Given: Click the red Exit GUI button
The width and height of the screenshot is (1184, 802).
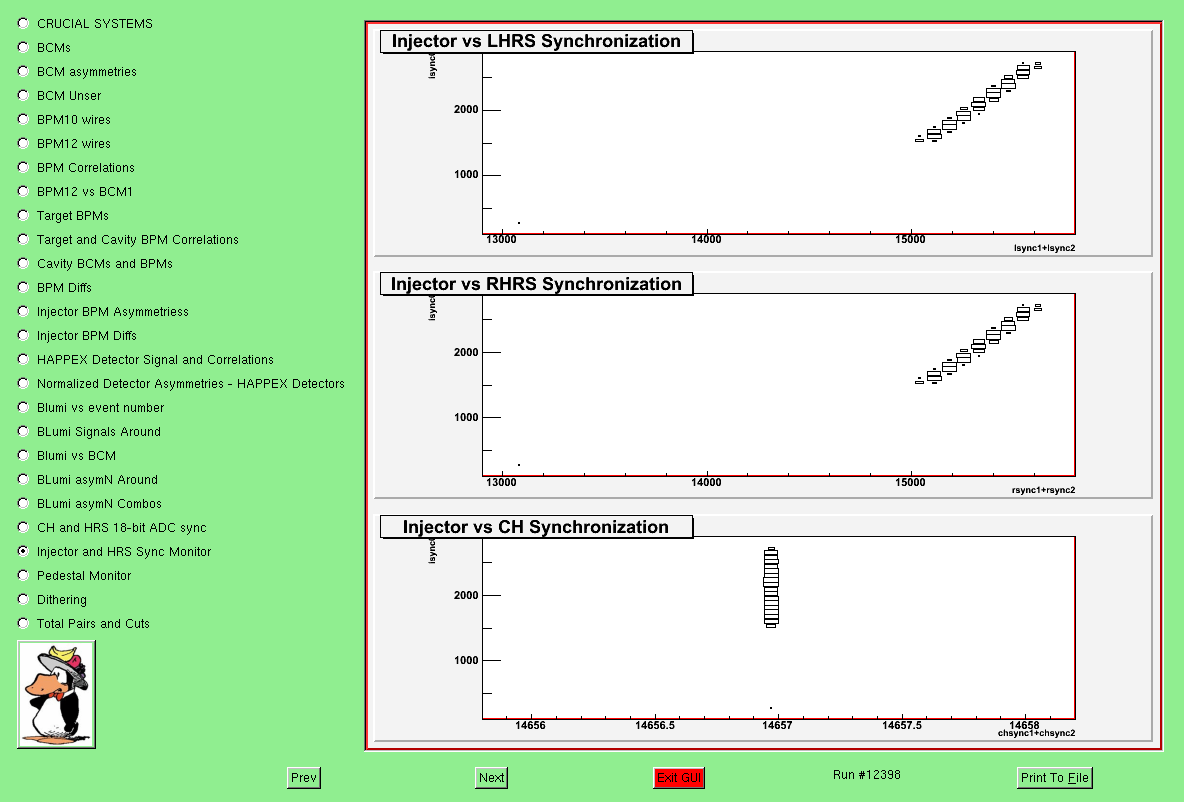Looking at the screenshot, I should point(679,778).
